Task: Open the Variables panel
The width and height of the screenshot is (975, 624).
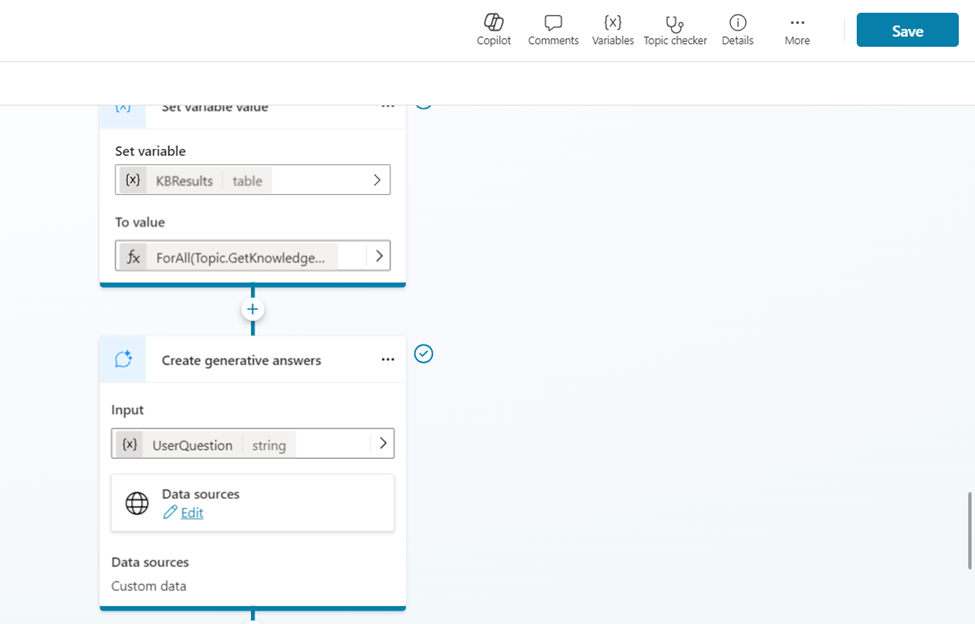Action: coord(612,30)
